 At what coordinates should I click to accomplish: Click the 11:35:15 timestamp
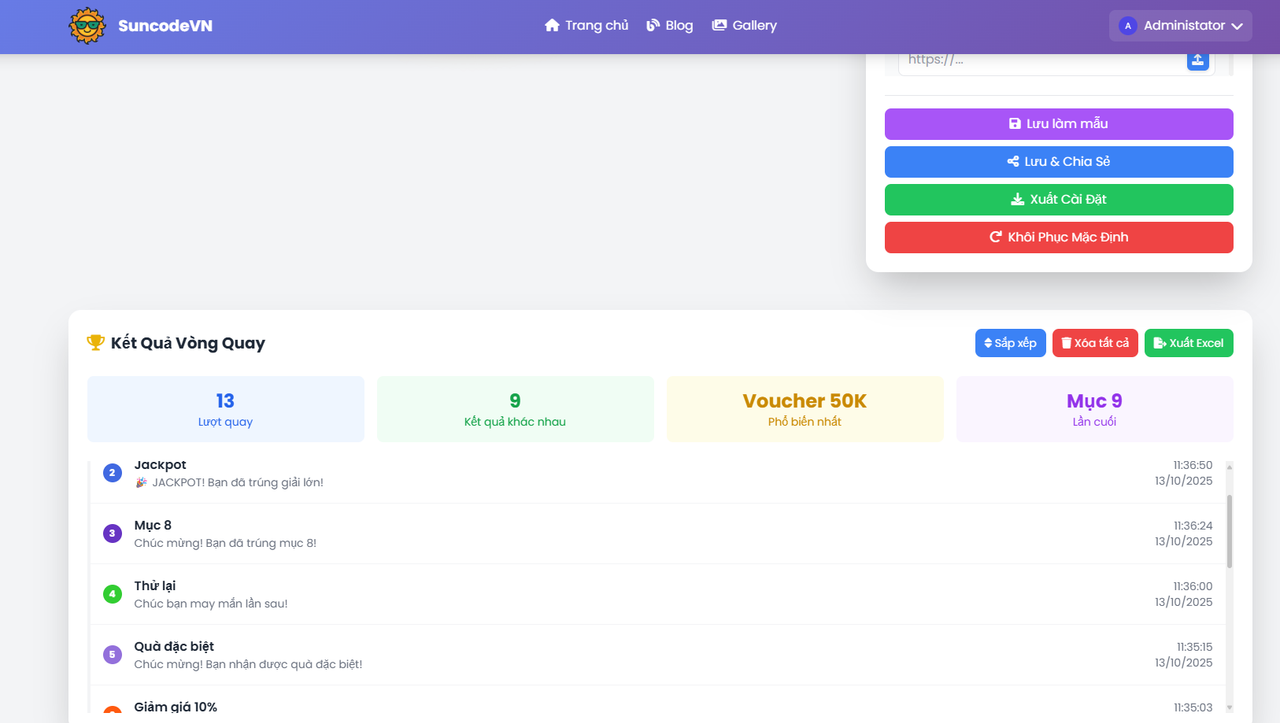coord(1194,647)
